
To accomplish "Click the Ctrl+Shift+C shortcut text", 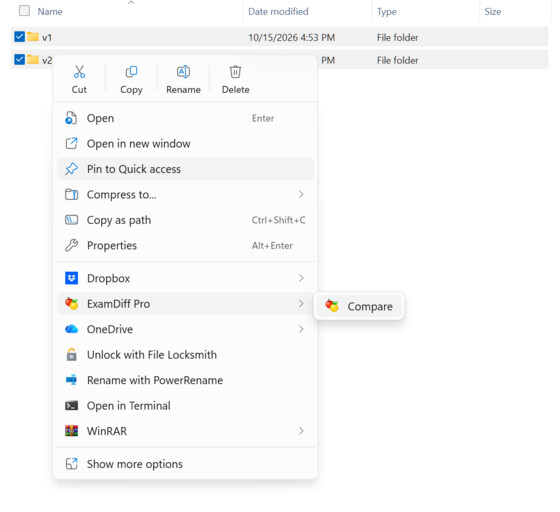I will (279, 220).
